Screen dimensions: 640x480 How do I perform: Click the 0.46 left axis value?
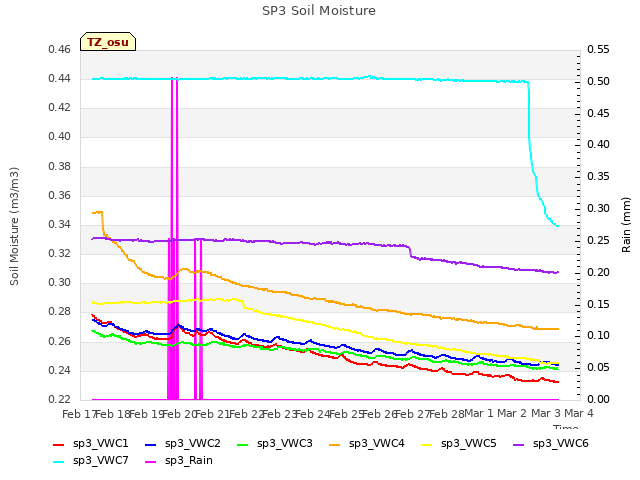point(60,49)
